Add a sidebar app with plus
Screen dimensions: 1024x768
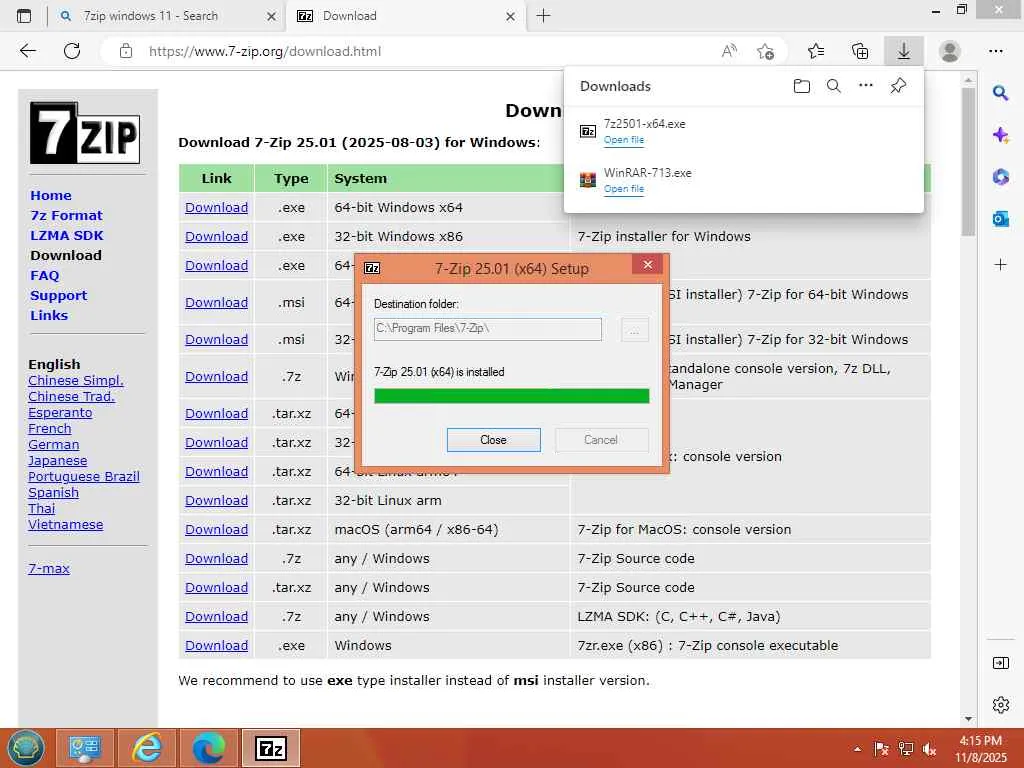(x=1000, y=264)
